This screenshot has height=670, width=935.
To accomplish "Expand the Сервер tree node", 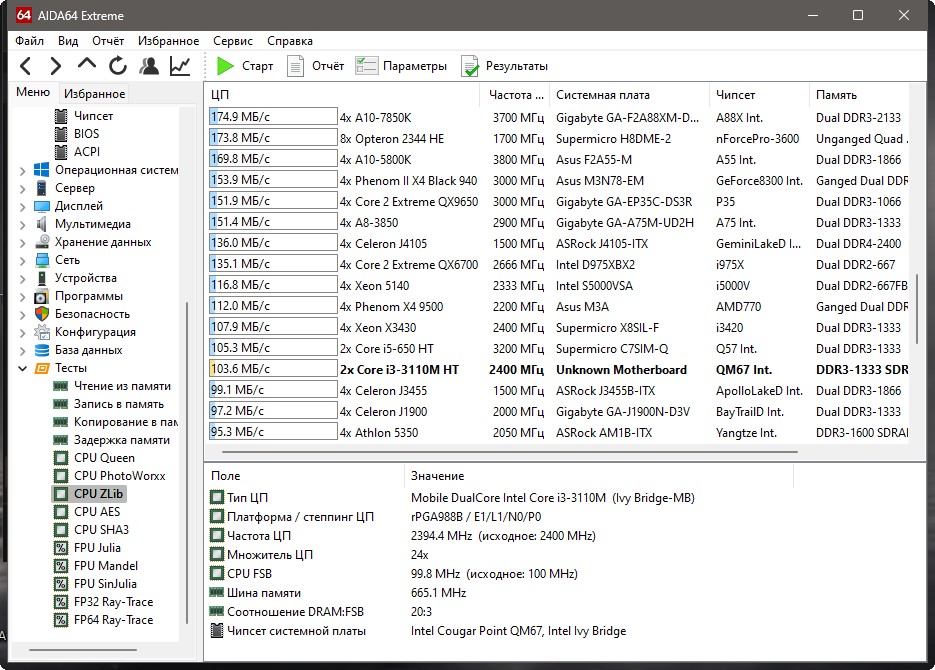I will [23, 189].
